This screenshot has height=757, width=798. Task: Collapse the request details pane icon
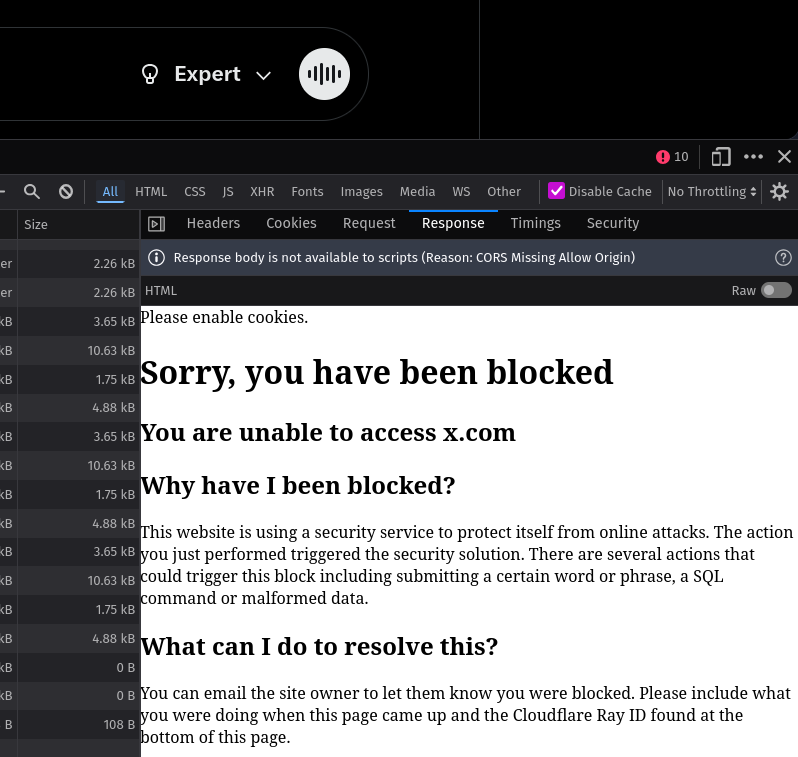tap(156, 223)
